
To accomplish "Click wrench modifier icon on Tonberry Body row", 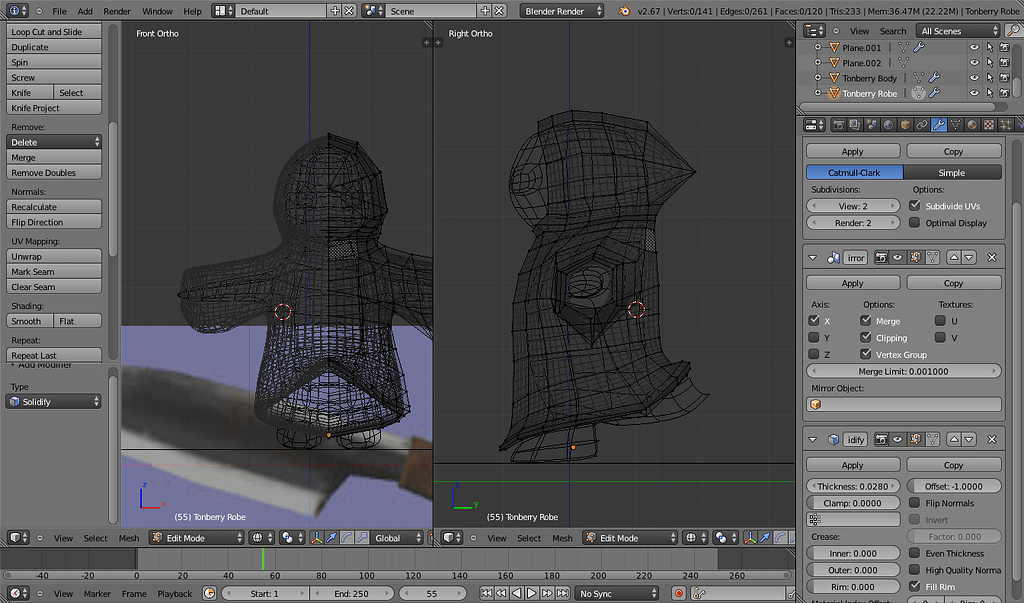I will click(x=935, y=78).
